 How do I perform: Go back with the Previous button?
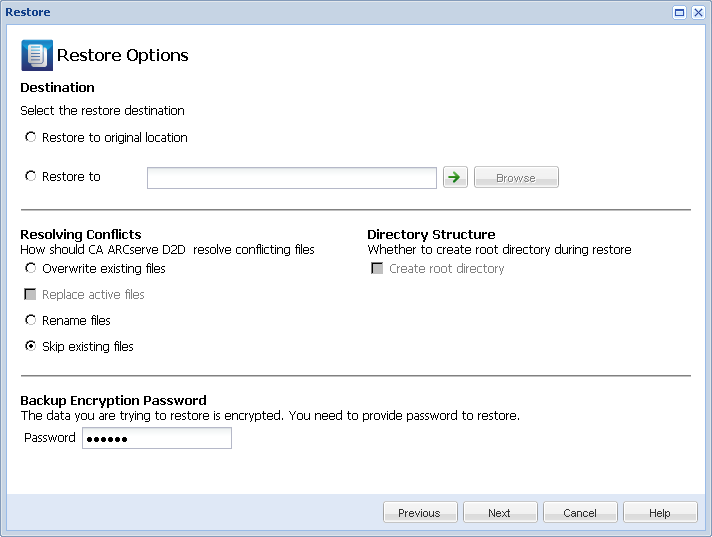coord(419,512)
